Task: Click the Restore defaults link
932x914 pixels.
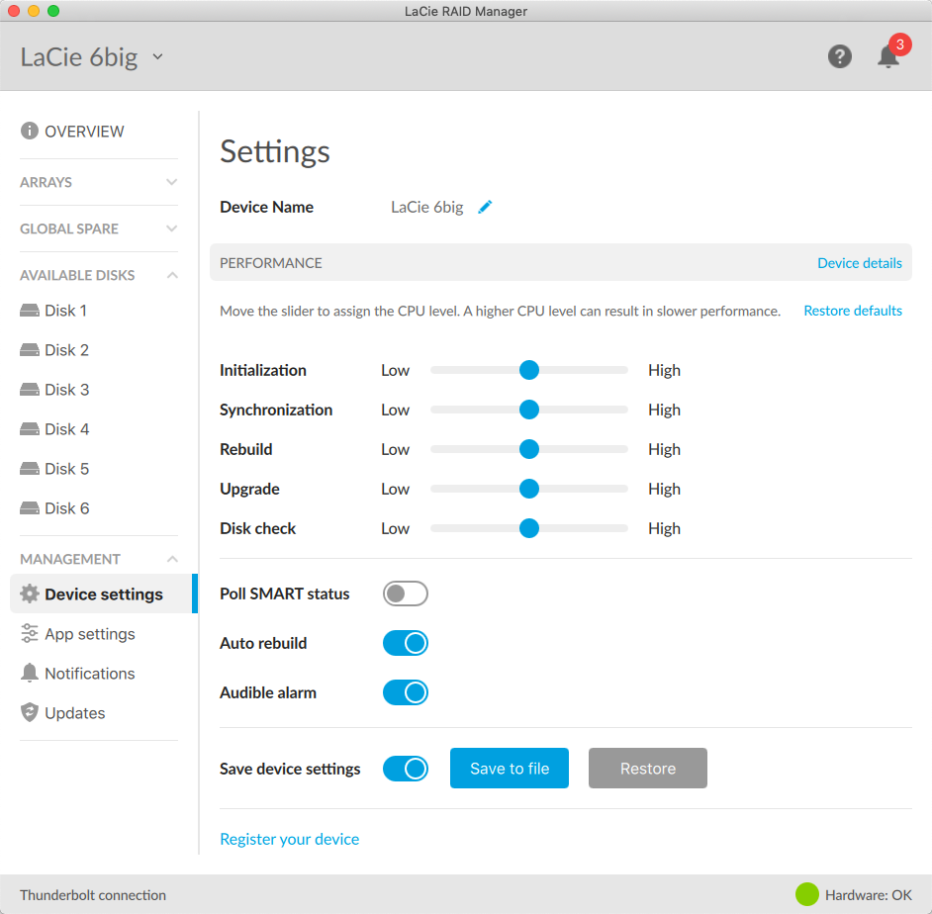Action: pos(852,310)
